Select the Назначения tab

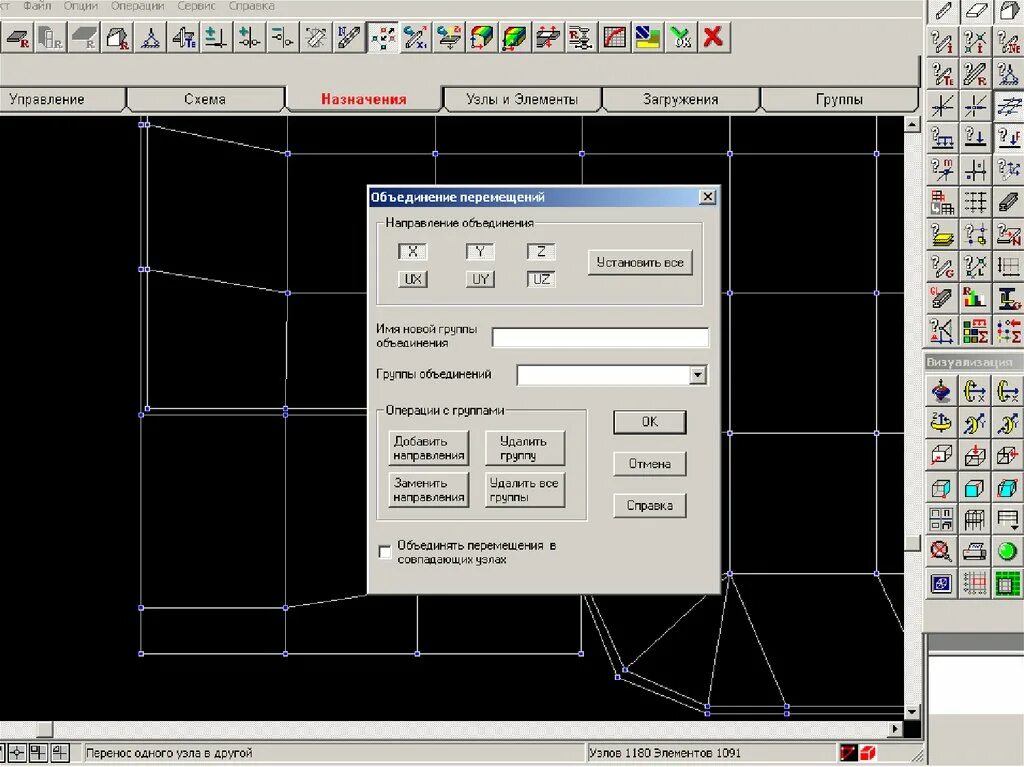[363, 99]
